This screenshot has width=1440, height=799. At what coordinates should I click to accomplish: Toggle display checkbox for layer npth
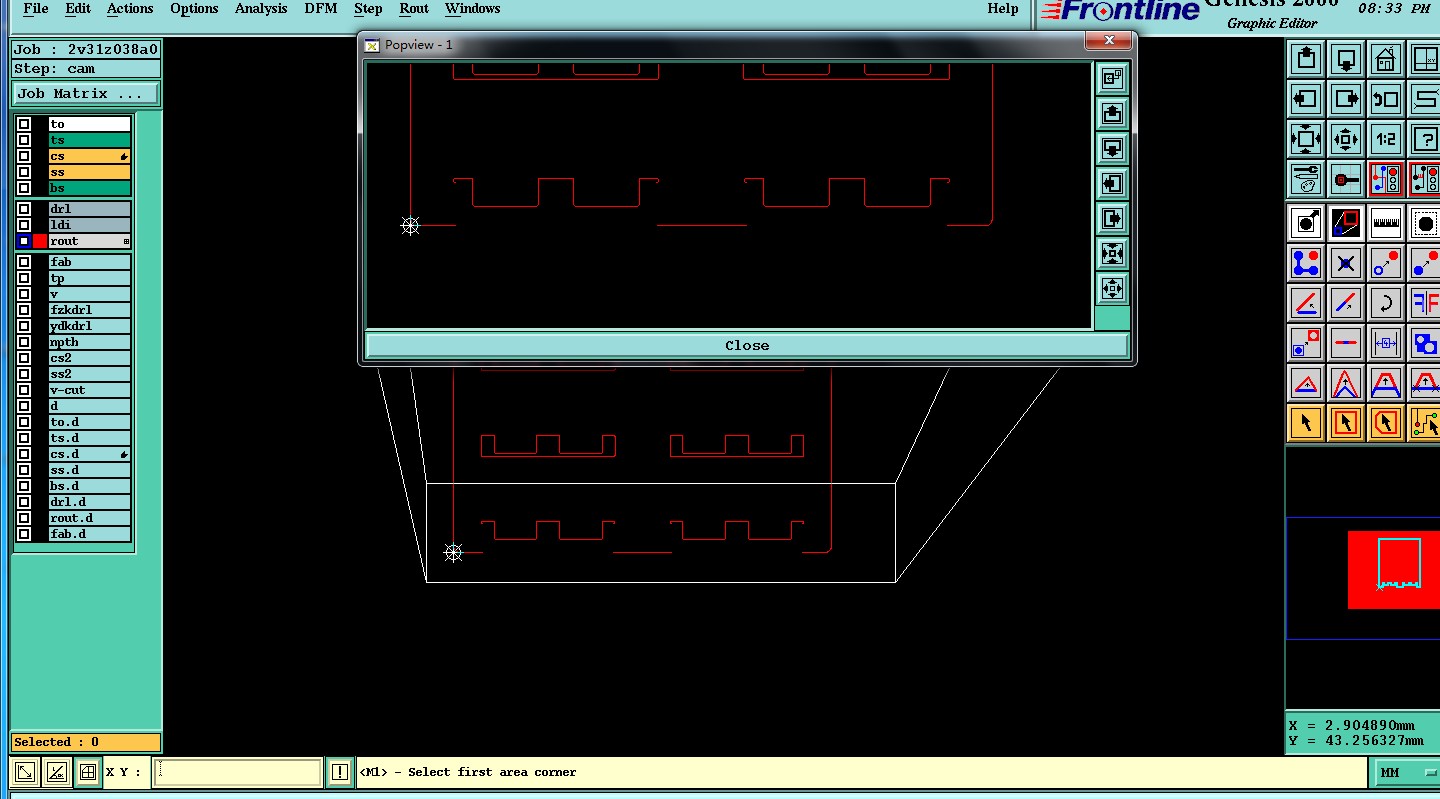click(x=23, y=342)
